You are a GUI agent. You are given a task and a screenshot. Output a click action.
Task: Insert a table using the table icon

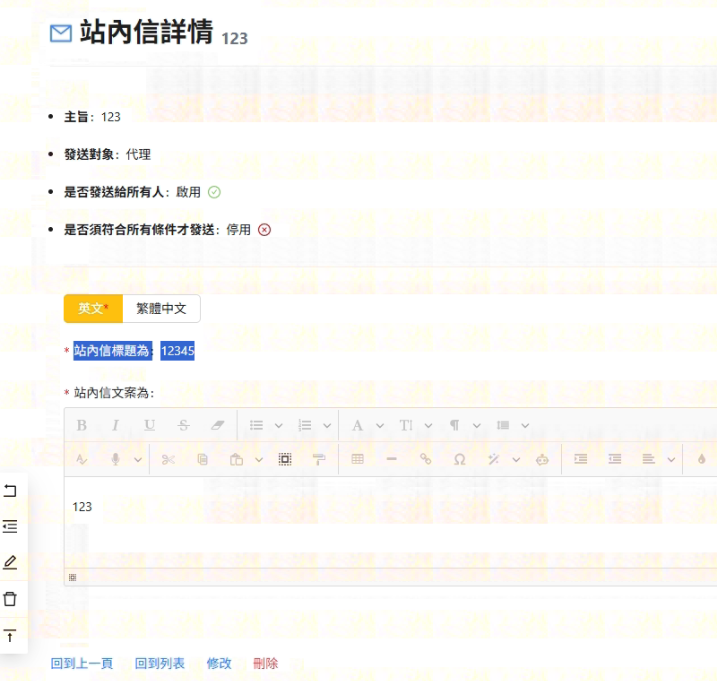point(357,459)
